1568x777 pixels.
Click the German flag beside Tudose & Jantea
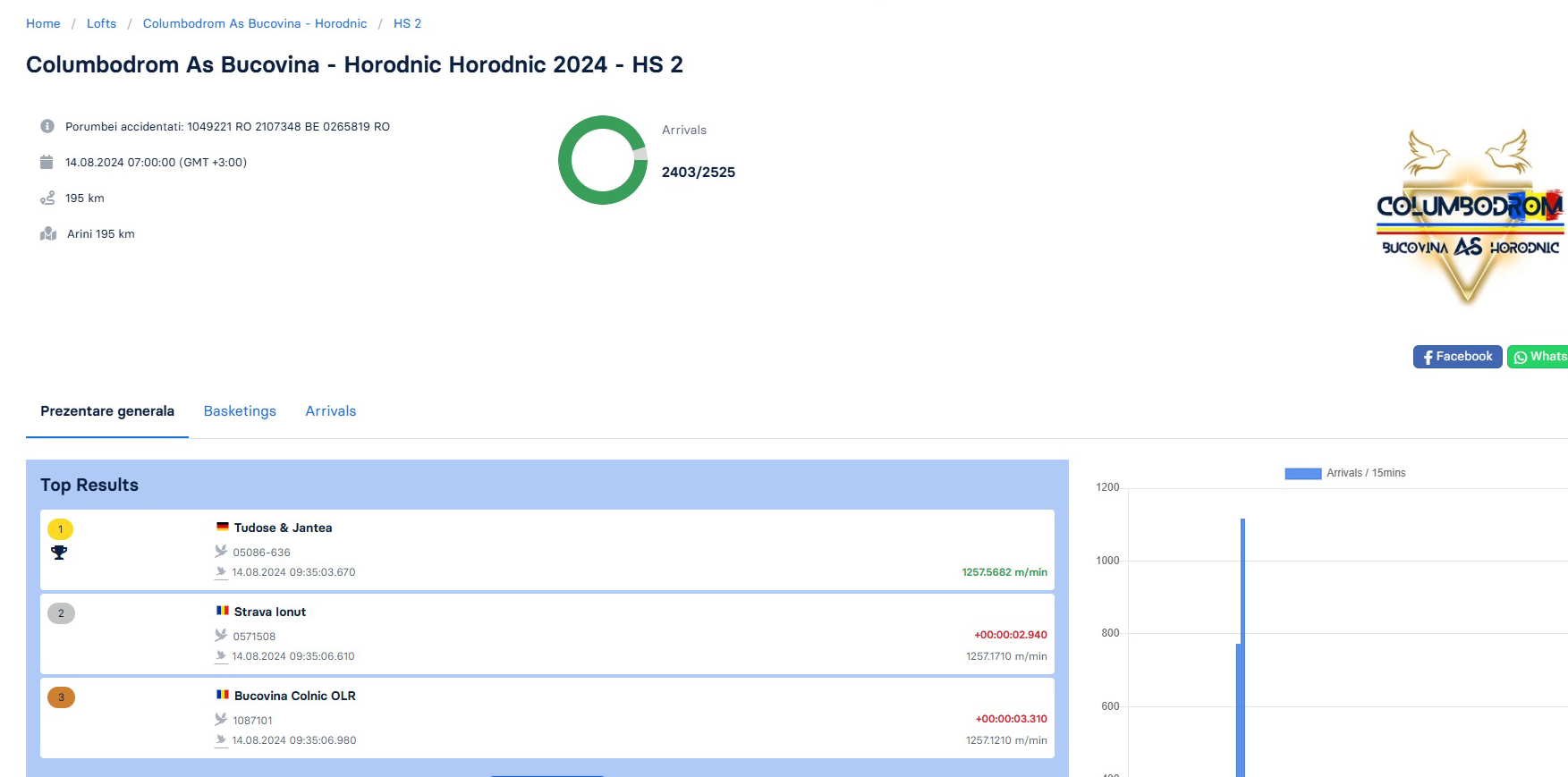pos(223,528)
